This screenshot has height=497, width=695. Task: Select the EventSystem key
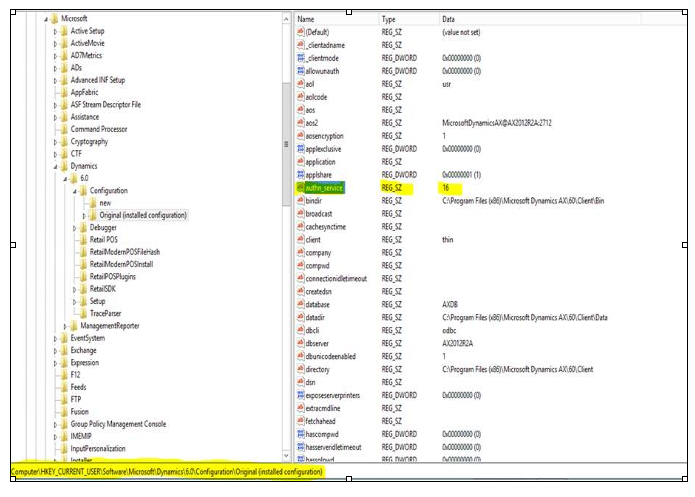click(88, 338)
